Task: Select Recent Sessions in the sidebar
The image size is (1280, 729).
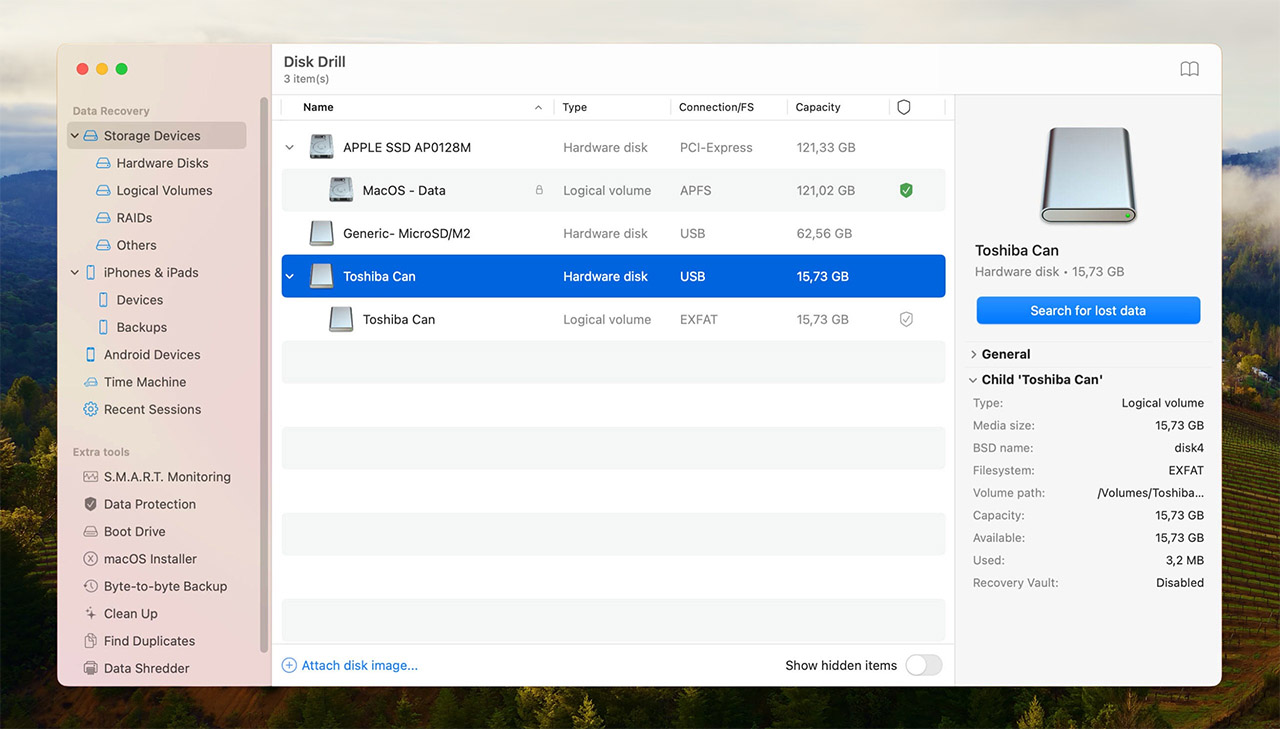Action: [x=153, y=409]
